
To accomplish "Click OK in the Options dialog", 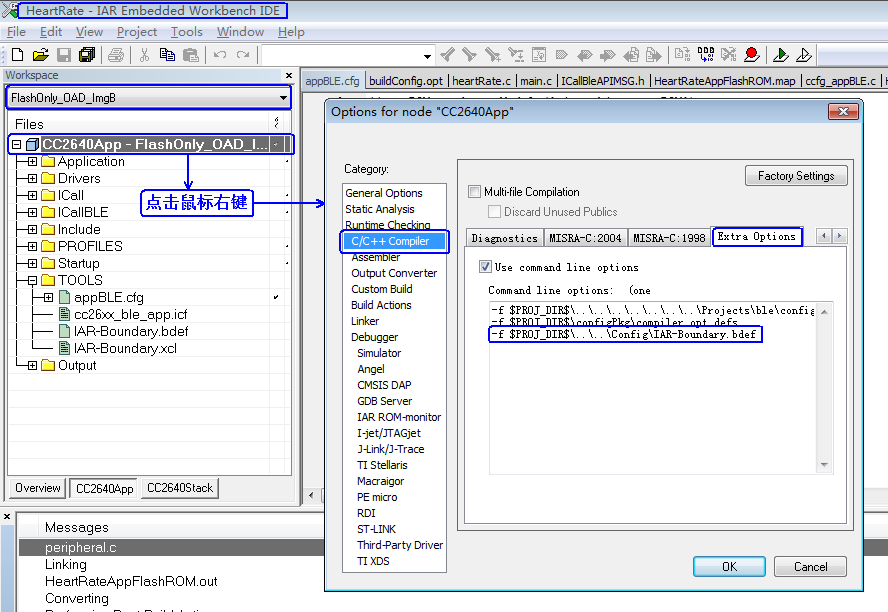I will tap(729, 567).
